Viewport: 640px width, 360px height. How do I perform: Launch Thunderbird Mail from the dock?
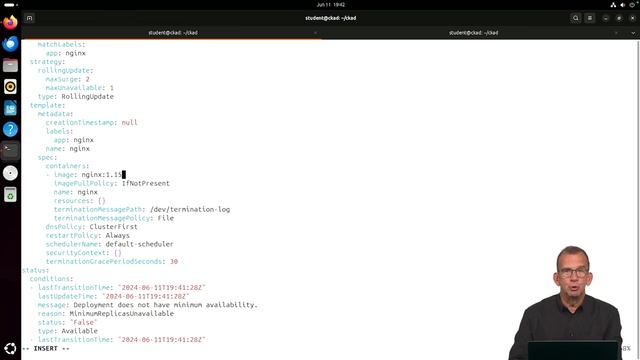pos(10,44)
